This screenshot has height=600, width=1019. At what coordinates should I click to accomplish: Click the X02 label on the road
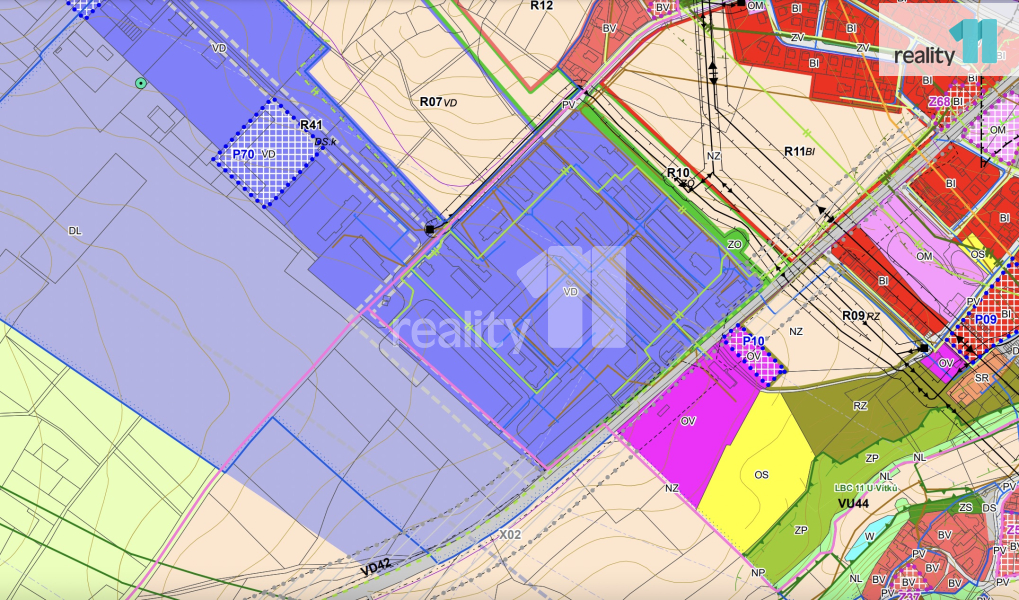[x=510, y=535]
